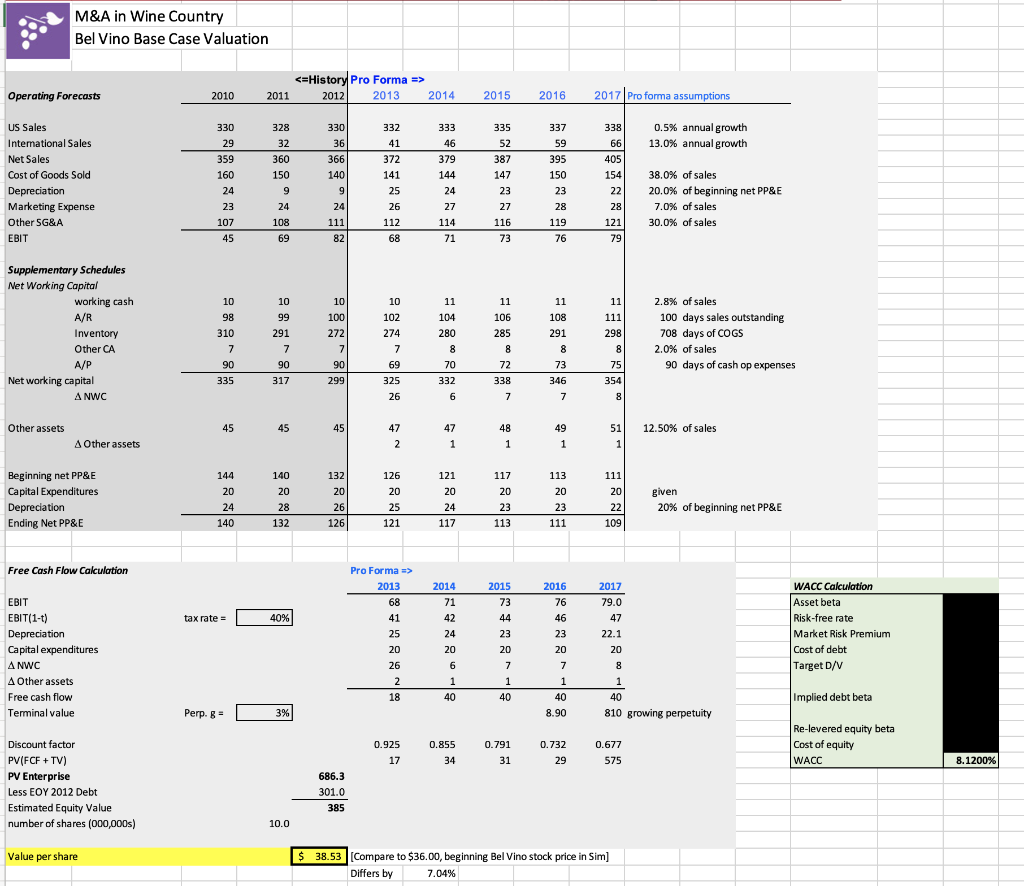The height and width of the screenshot is (886, 1024).
Task: Click the '12.50% of sales' other assets assumption
Action: [679, 428]
